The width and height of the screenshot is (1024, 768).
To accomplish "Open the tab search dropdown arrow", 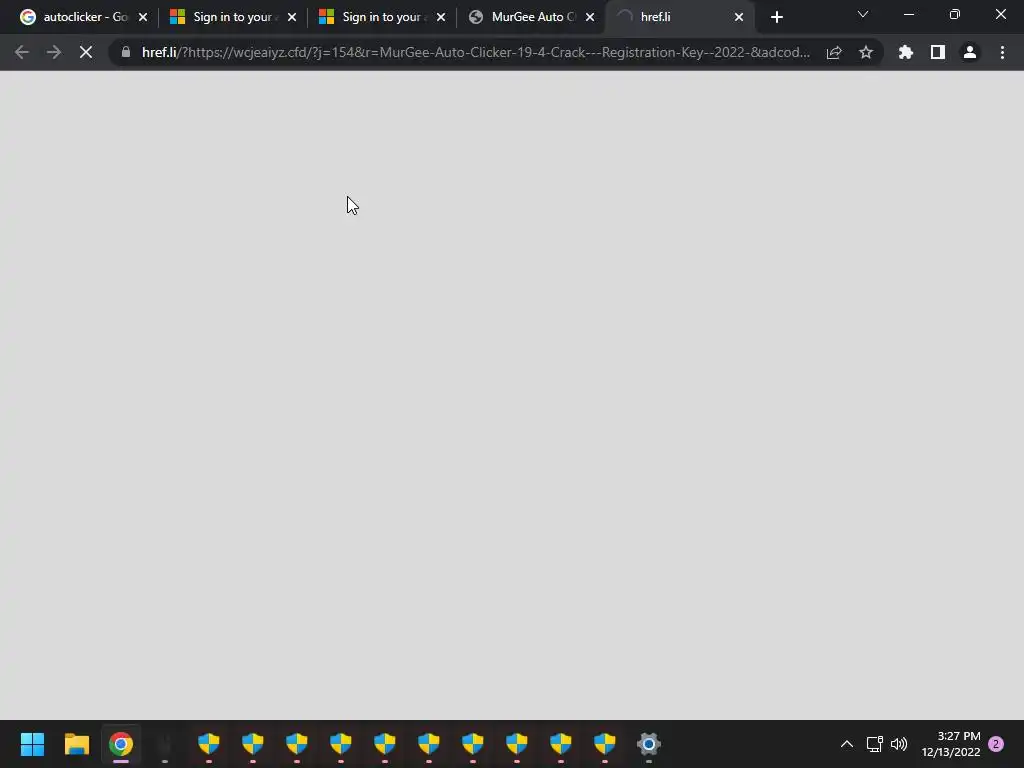I will coord(863,14).
